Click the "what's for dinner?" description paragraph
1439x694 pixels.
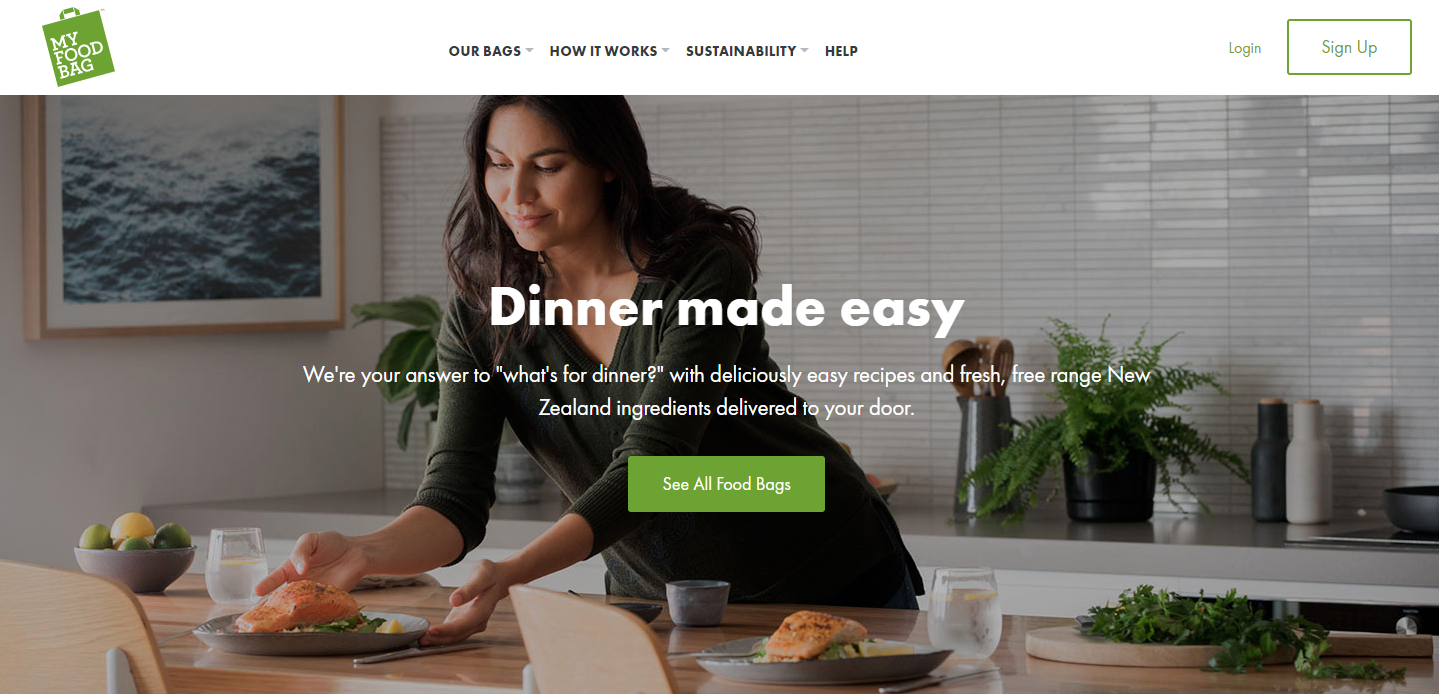(x=726, y=392)
